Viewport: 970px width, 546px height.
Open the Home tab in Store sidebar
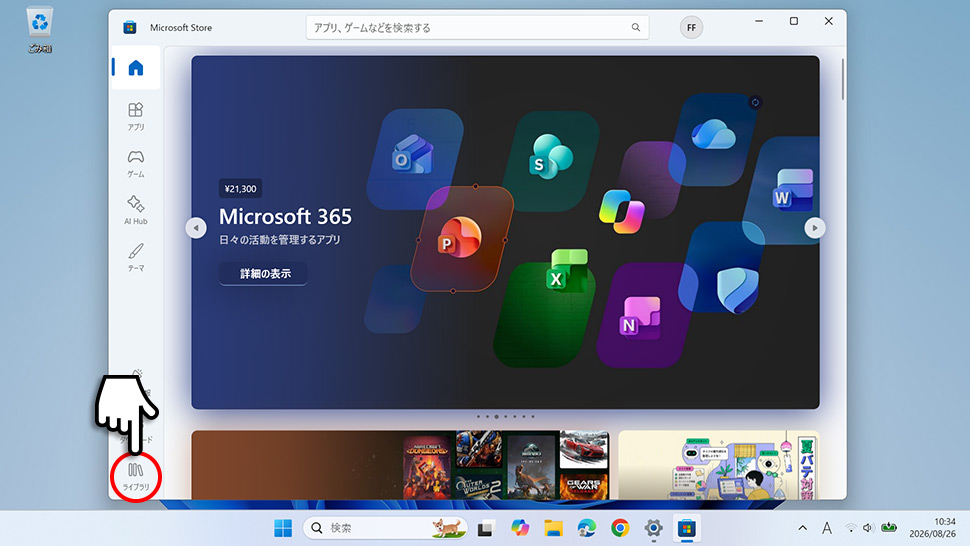click(135, 67)
